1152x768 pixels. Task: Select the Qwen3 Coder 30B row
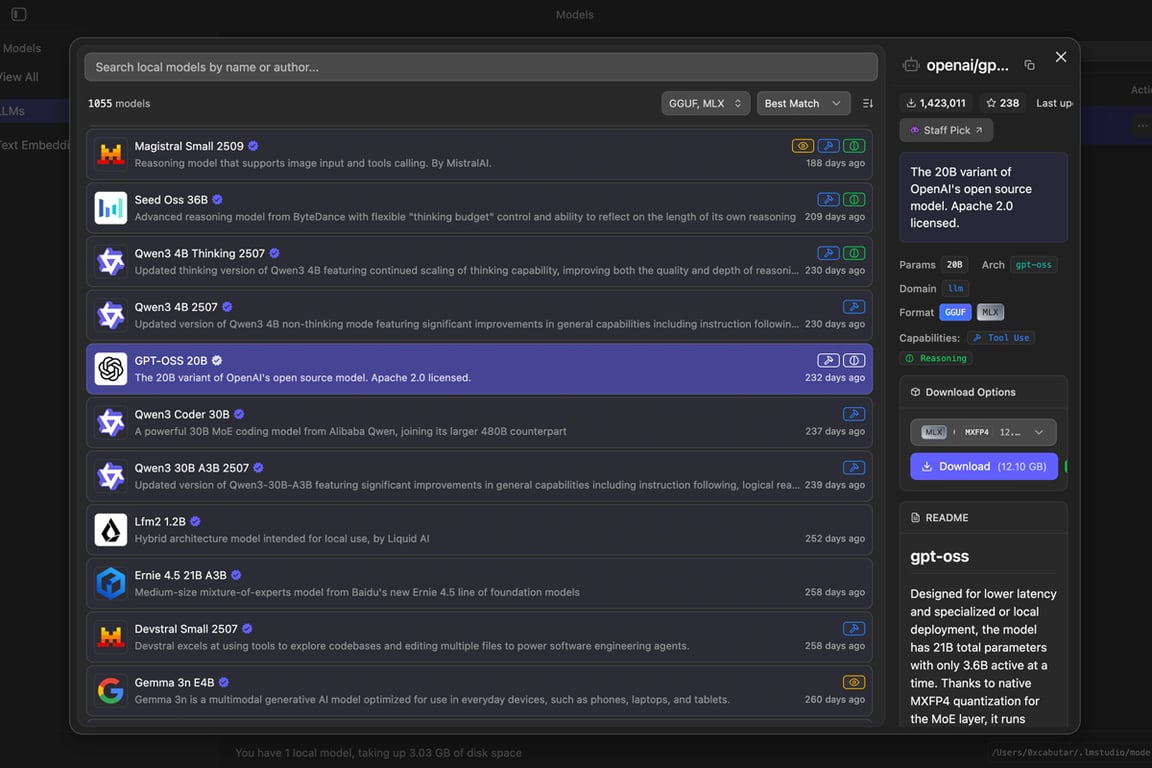coord(479,423)
